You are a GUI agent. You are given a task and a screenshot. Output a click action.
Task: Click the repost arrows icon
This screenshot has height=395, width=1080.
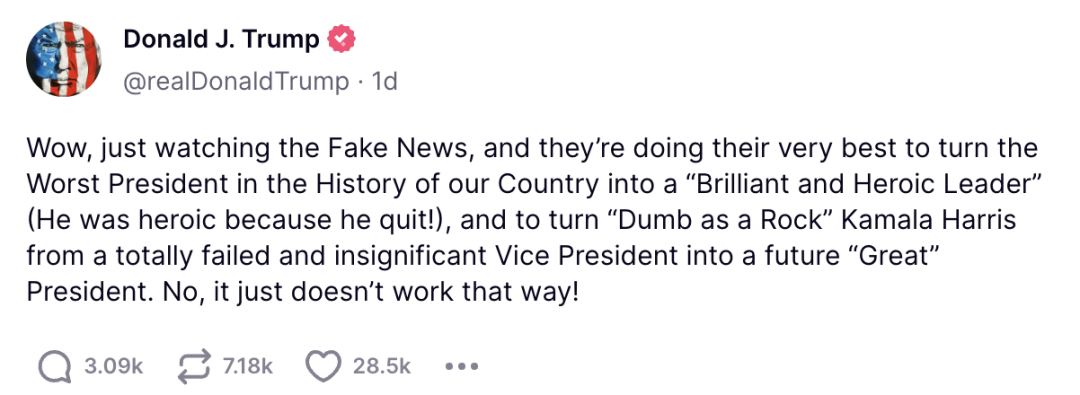click(195, 366)
